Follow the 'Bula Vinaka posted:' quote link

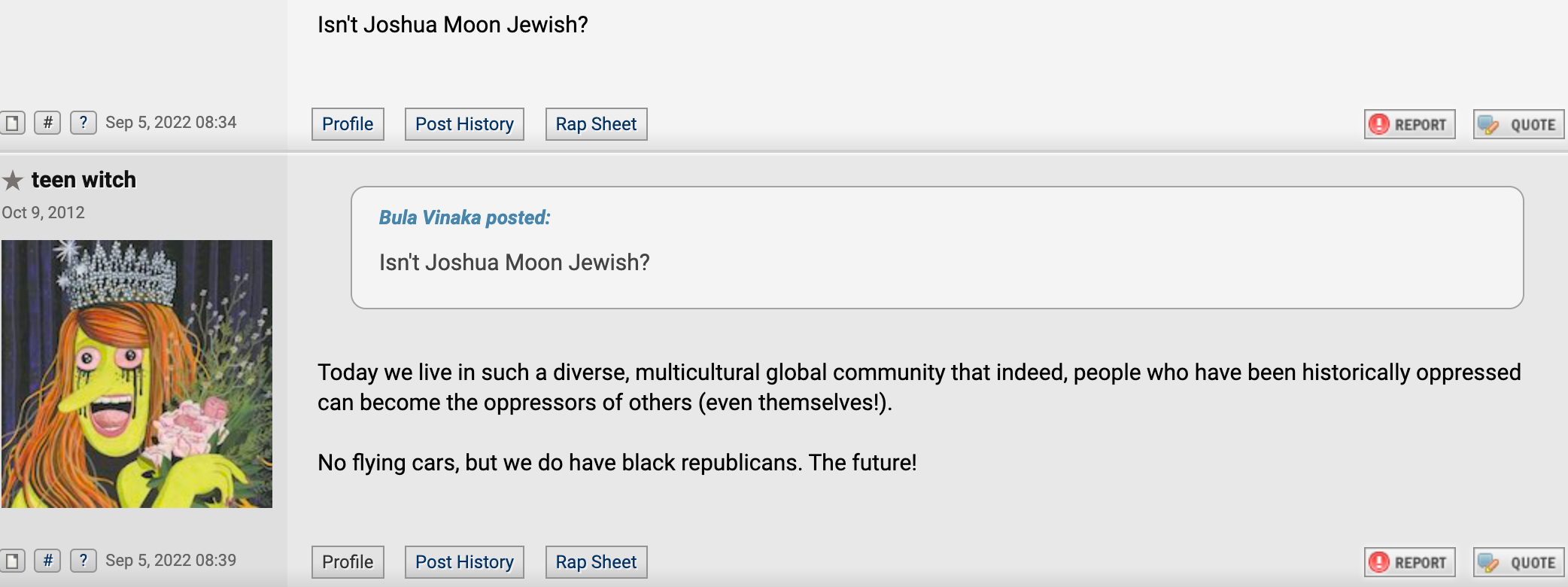pos(464,217)
